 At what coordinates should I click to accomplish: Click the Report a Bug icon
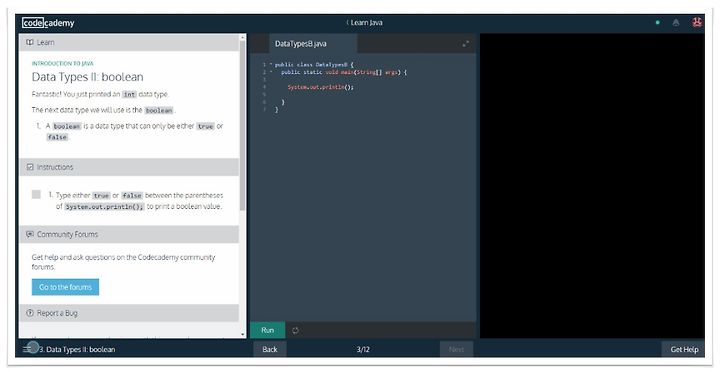click(x=30, y=313)
